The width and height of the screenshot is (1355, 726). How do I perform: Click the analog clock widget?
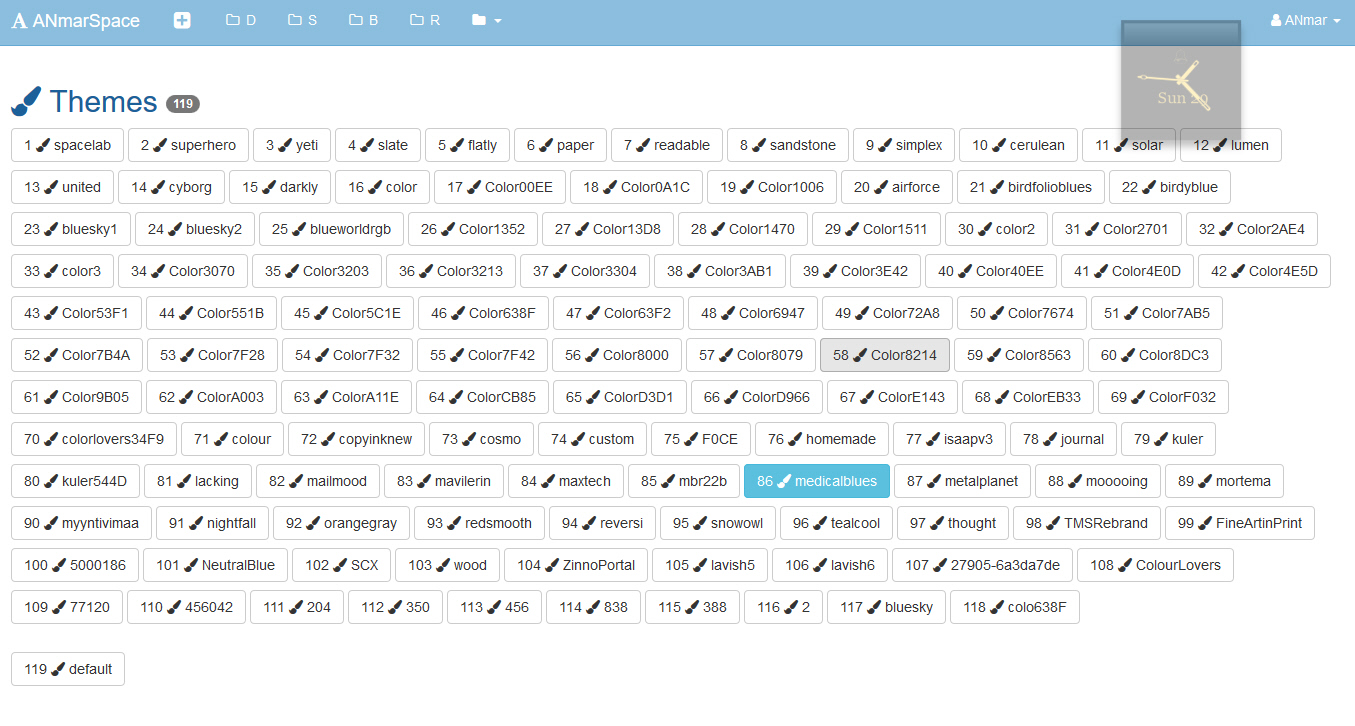pos(1180,80)
